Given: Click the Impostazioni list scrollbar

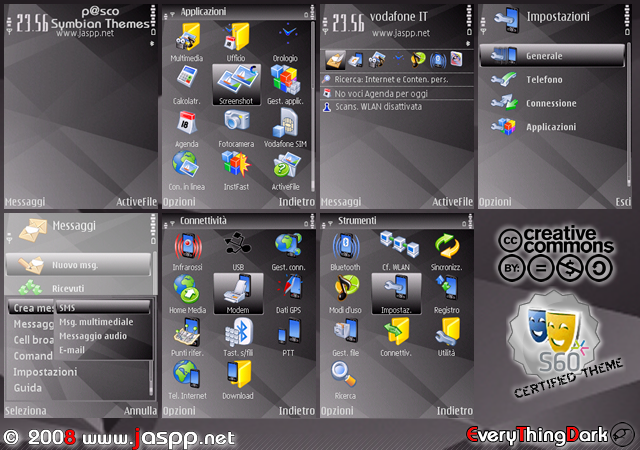Looking at the screenshot, I should coord(629,114).
